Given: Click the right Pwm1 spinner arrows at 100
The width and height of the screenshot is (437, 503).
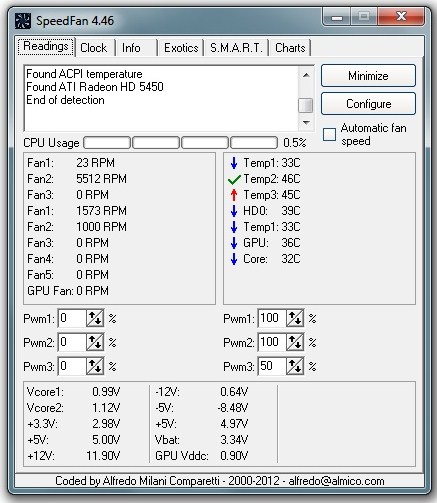Looking at the screenshot, I should click(295, 318).
